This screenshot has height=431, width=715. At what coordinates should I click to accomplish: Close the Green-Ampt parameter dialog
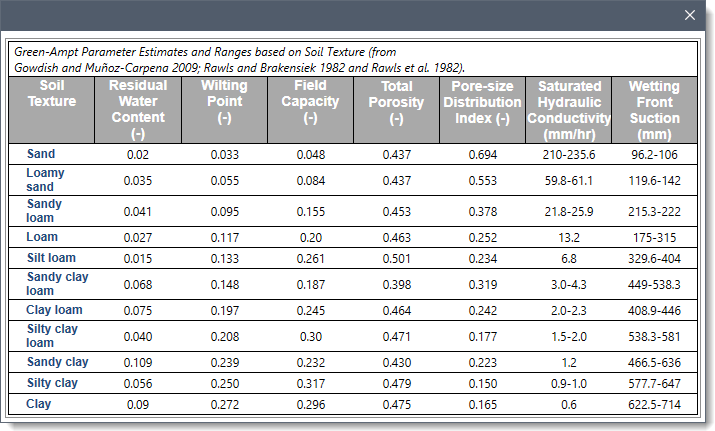(x=689, y=15)
